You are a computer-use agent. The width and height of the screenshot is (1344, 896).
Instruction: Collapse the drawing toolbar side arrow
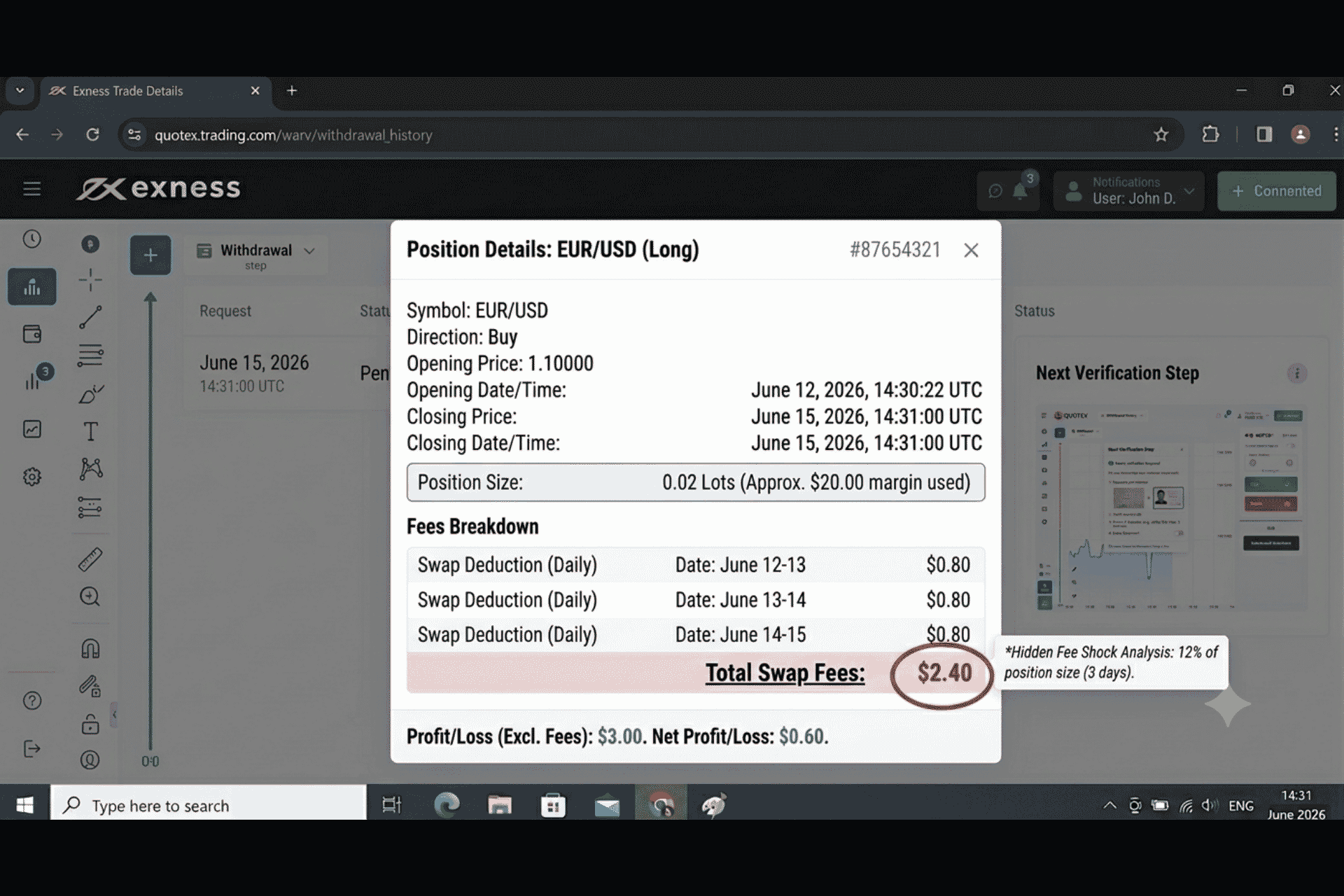point(114,715)
